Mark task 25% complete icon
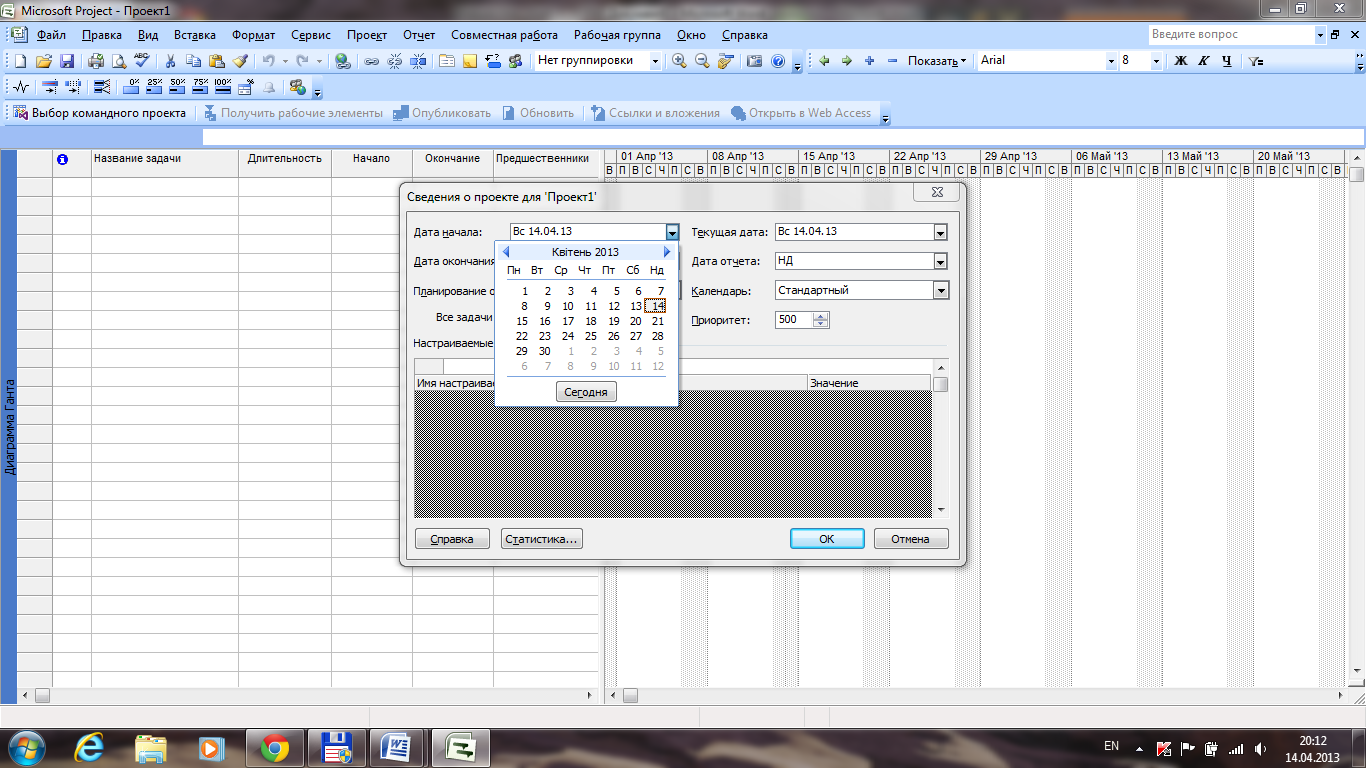The image size is (1366, 768). click(154, 86)
